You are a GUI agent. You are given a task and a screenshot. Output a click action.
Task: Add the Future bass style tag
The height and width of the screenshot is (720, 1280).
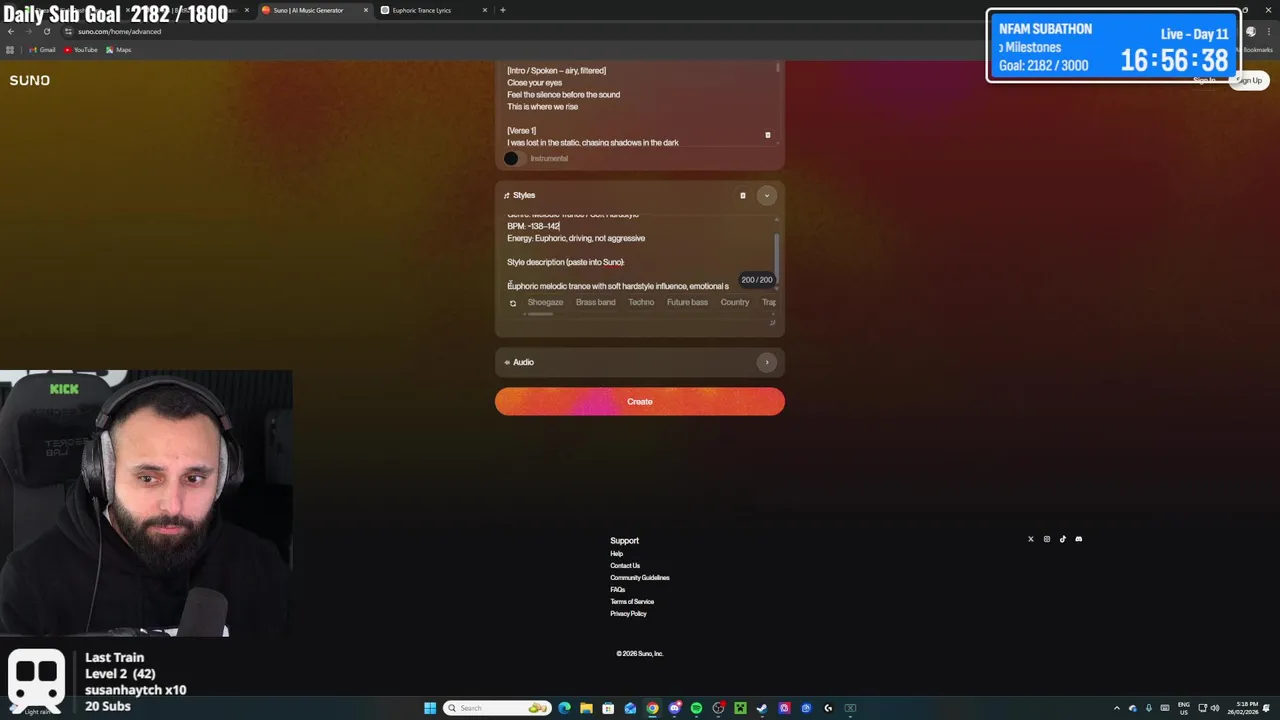[x=687, y=302]
